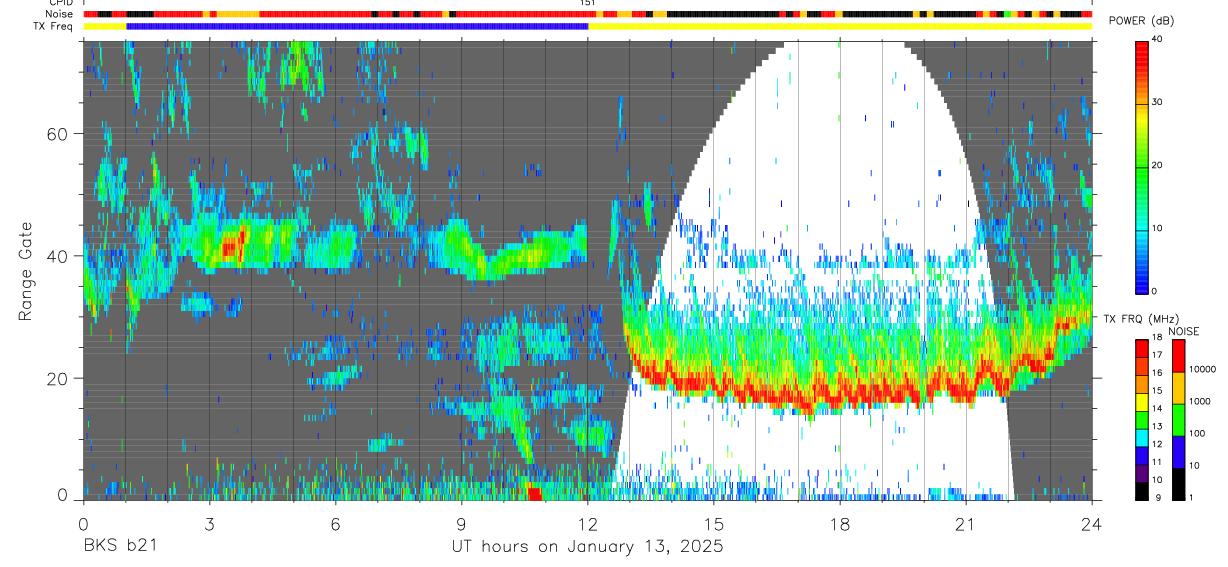Click the Noise indicator strip above the plot
The height and width of the screenshot is (567, 1228).
click(588, 15)
